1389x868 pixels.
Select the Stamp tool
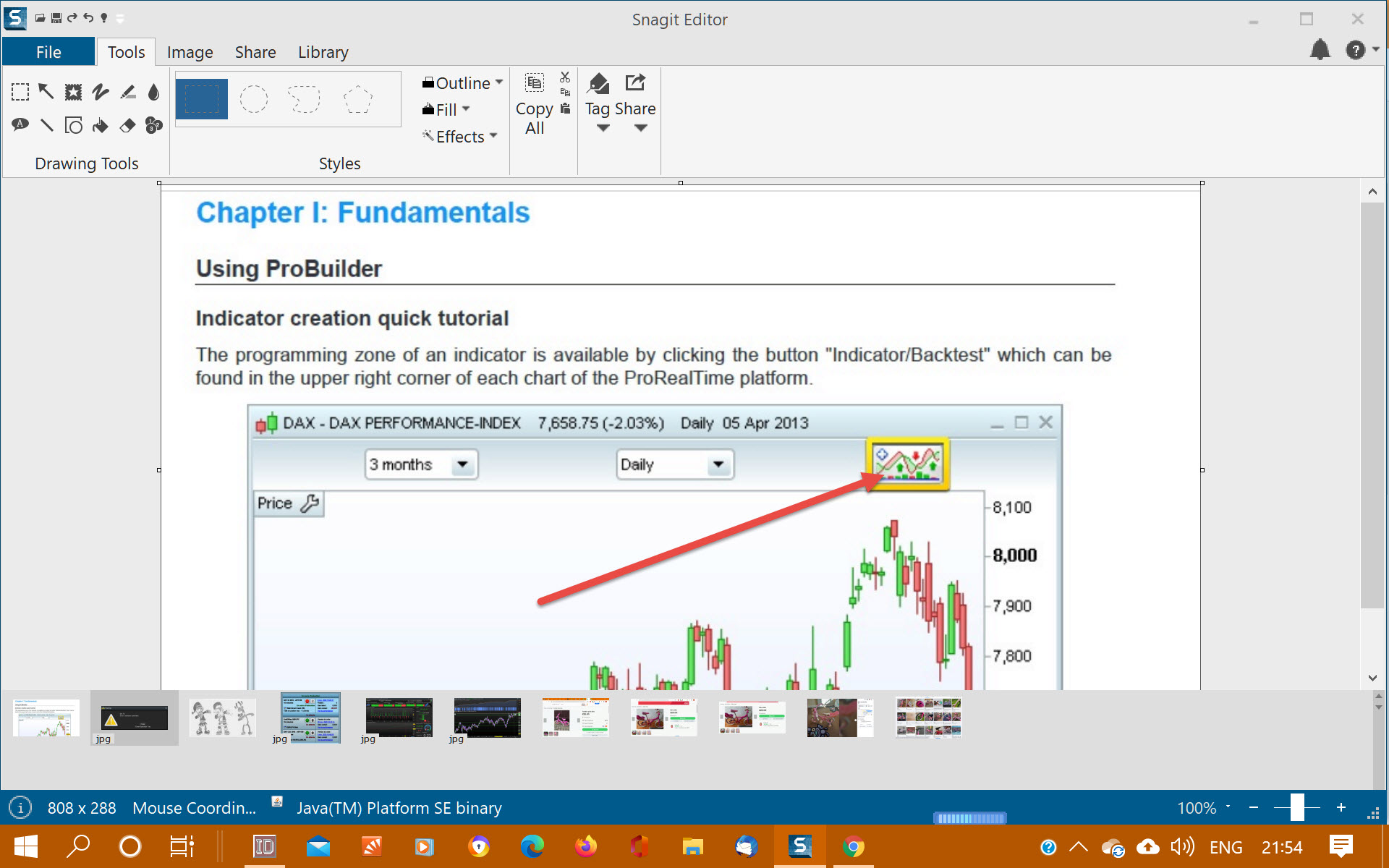click(x=73, y=92)
